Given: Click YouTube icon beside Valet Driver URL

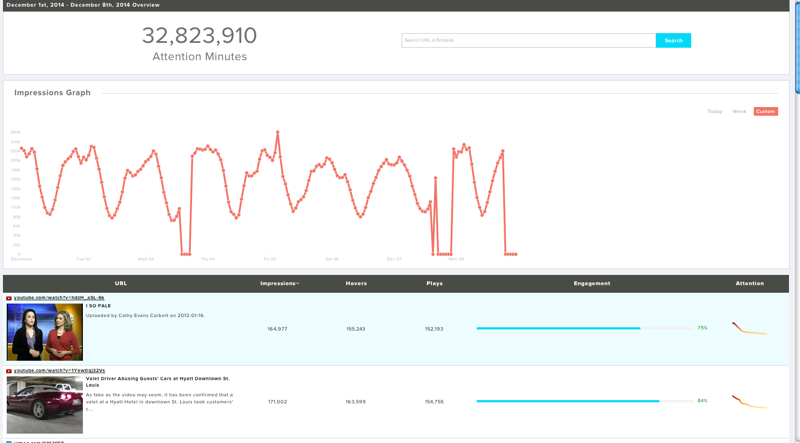Looking at the screenshot, I should 9,371.
